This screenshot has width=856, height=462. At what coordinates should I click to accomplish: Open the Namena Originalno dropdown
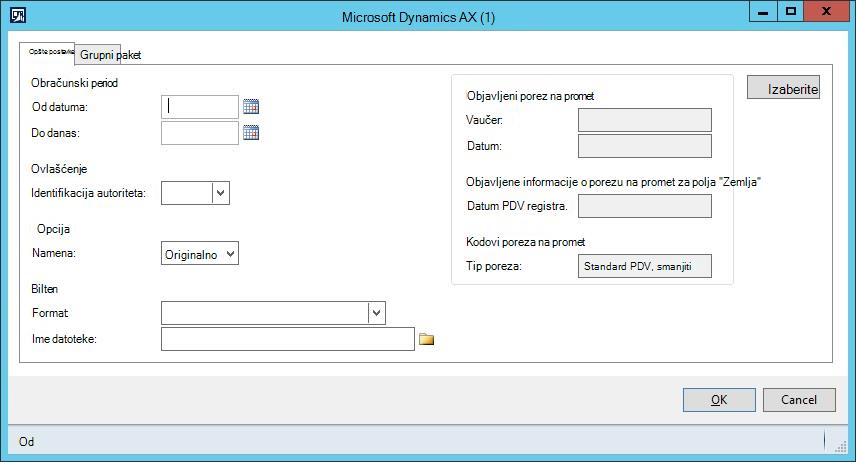pyautogui.click(x=200, y=253)
